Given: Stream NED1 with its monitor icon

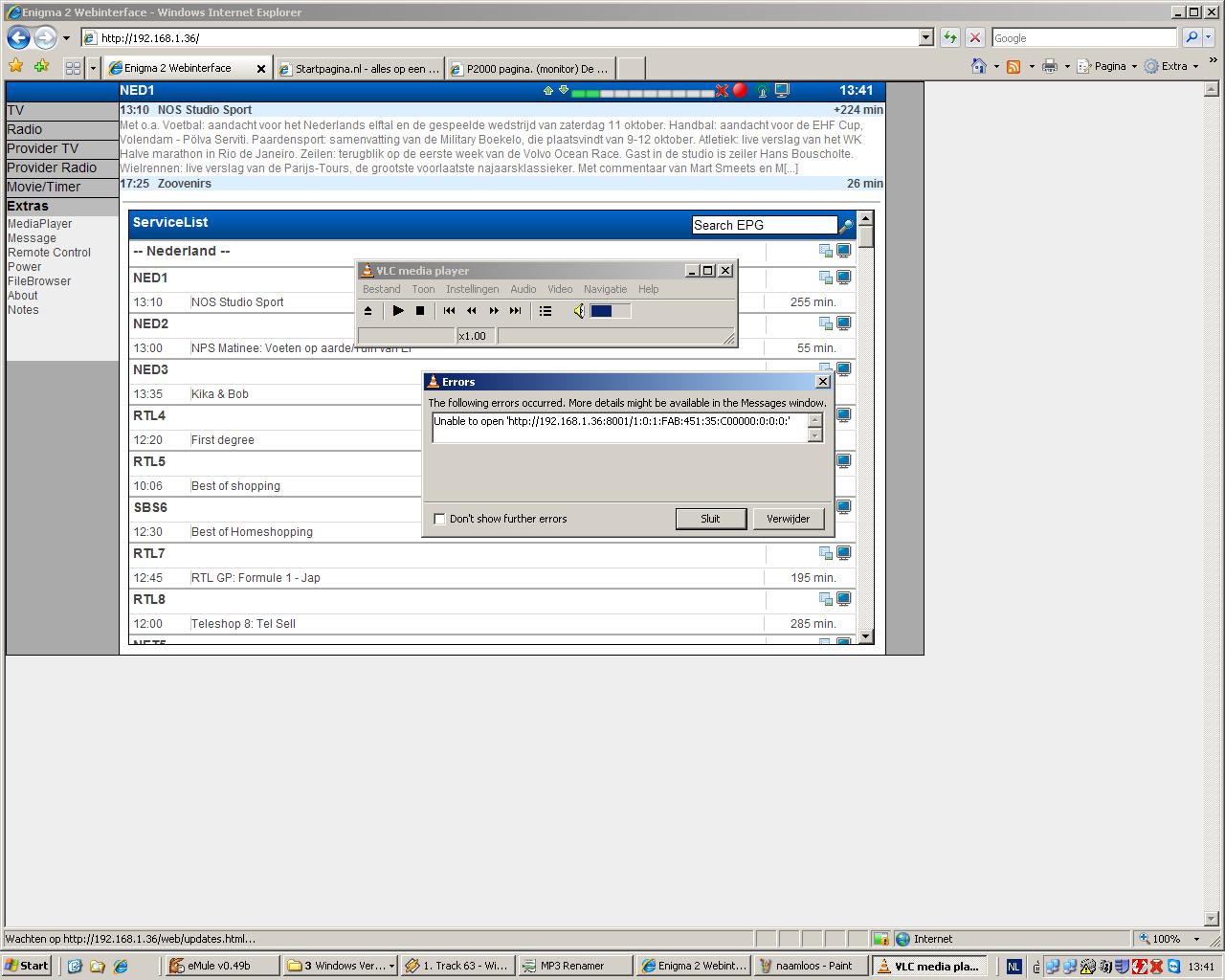Looking at the screenshot, I should (844, 278).
